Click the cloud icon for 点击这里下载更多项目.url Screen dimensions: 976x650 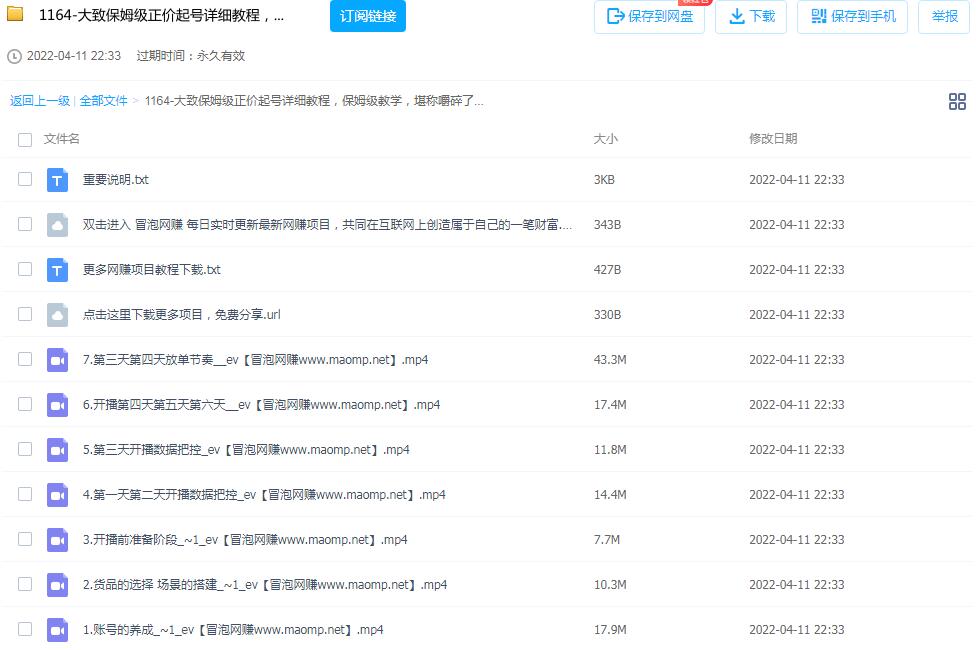pyautogui.click(x=57, y=315)
